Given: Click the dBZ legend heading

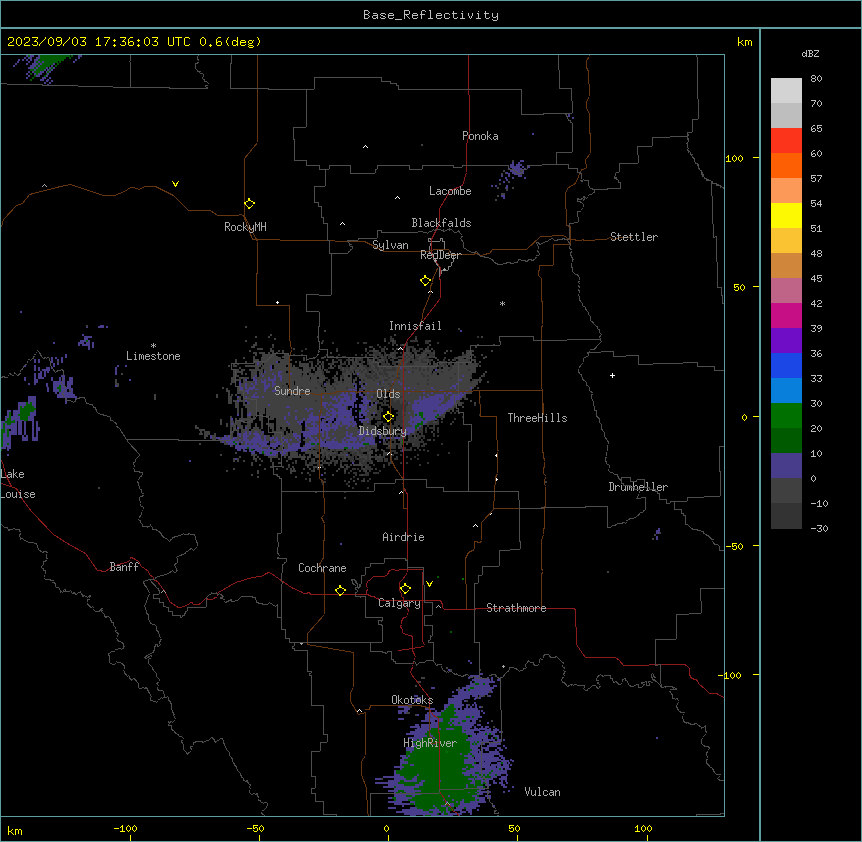Looking at the screenshot, I should pos(810,54).
